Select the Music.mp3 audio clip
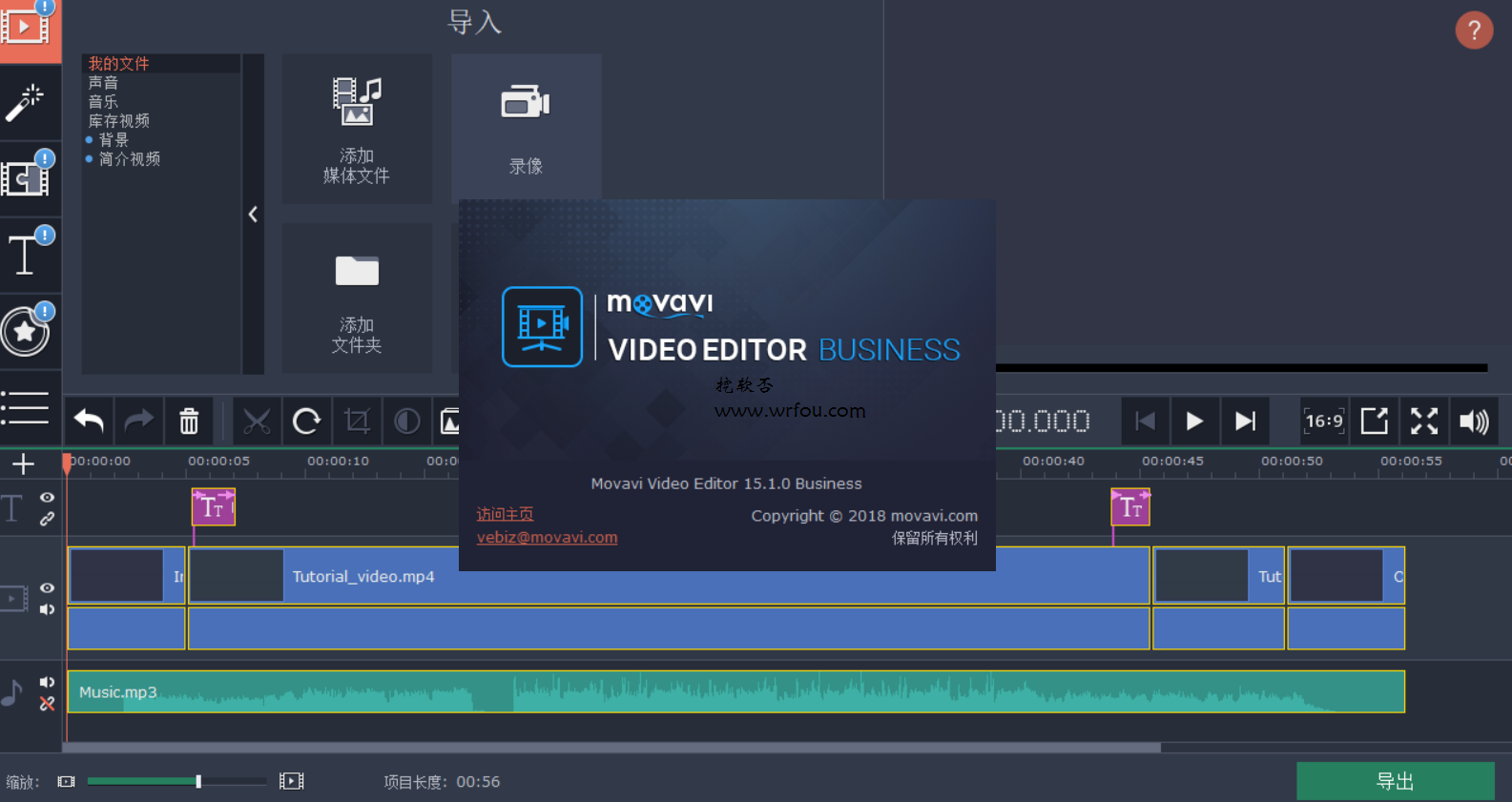The image size is (1512, 802). [x=735, y=691]
